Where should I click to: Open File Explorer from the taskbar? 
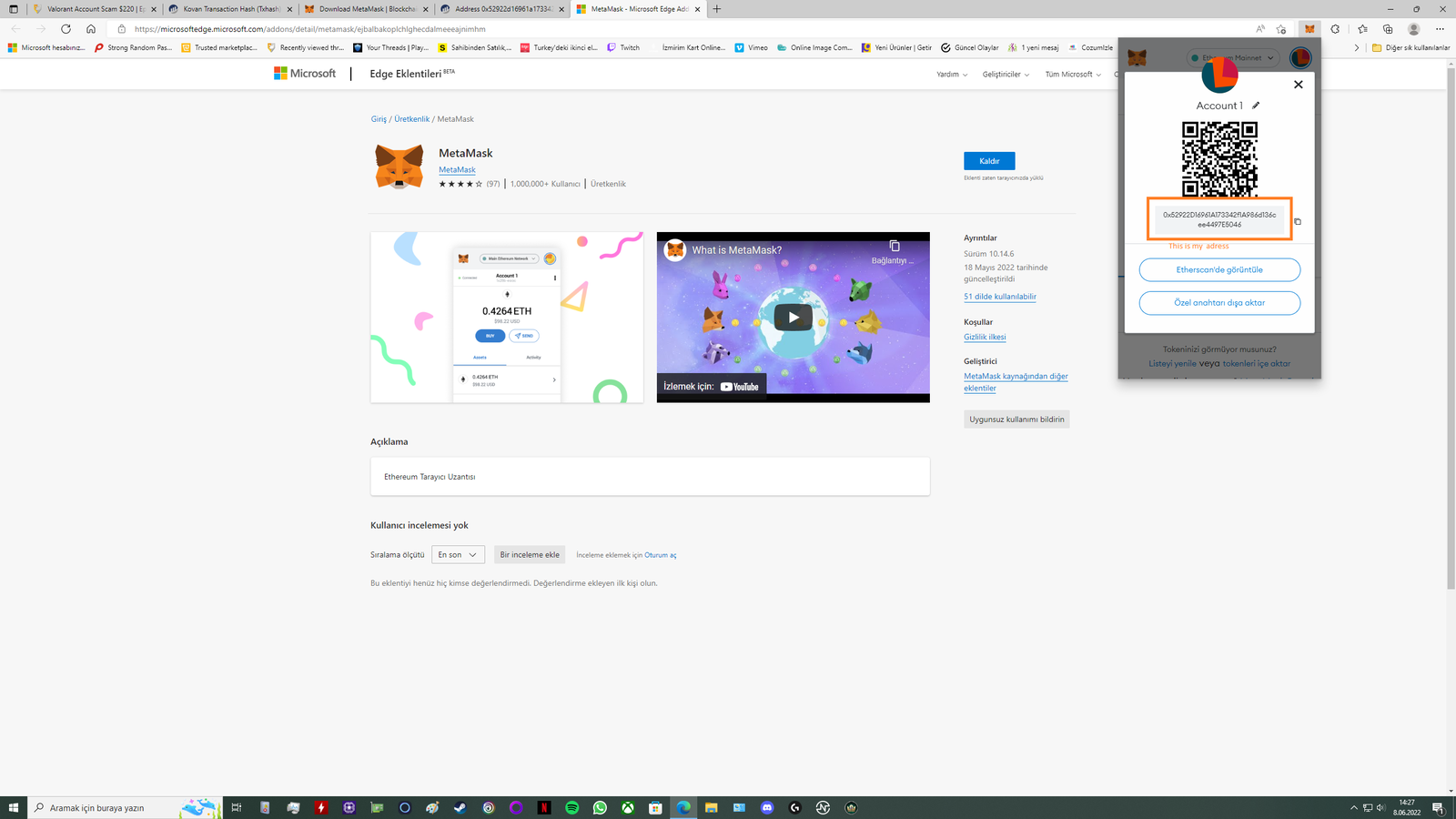point(711,807)
